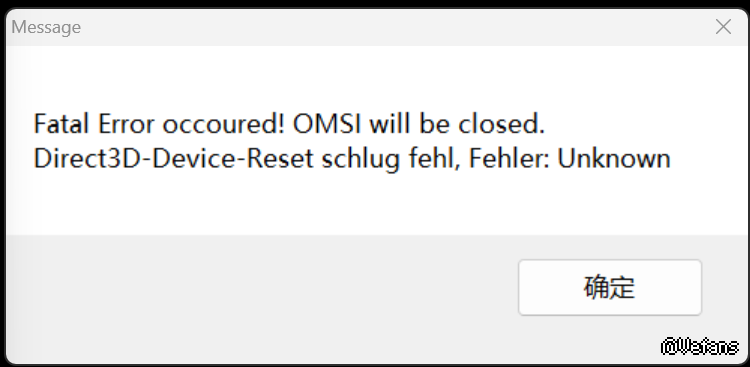Click the white blank area below the message
Screen dimensions: 750x367
[373, 203]
